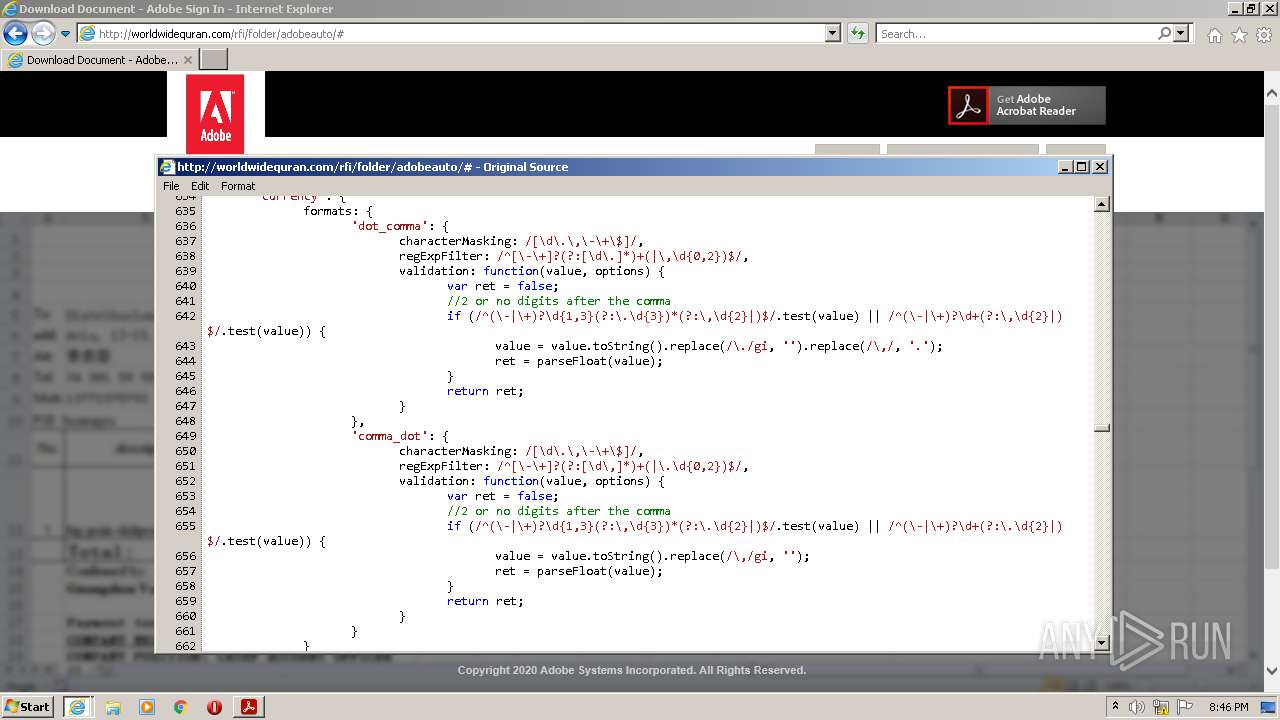
Task: Click the Adobe logo on page
Action: [x=215, y=114]
